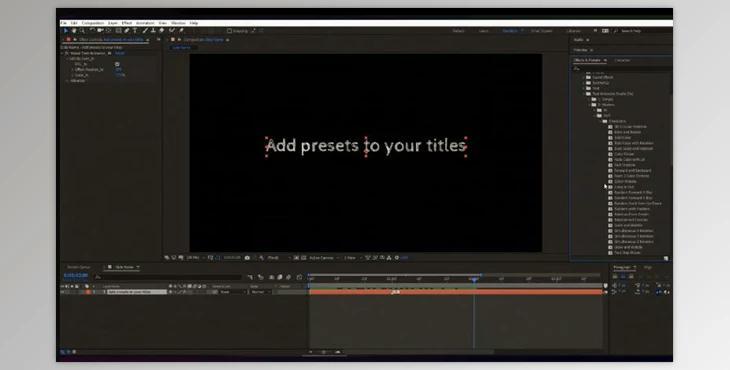Toggle Layer Switches pane button at timeline bottom-left
This screenshot has width=730, height=370.
click(63, 352)
